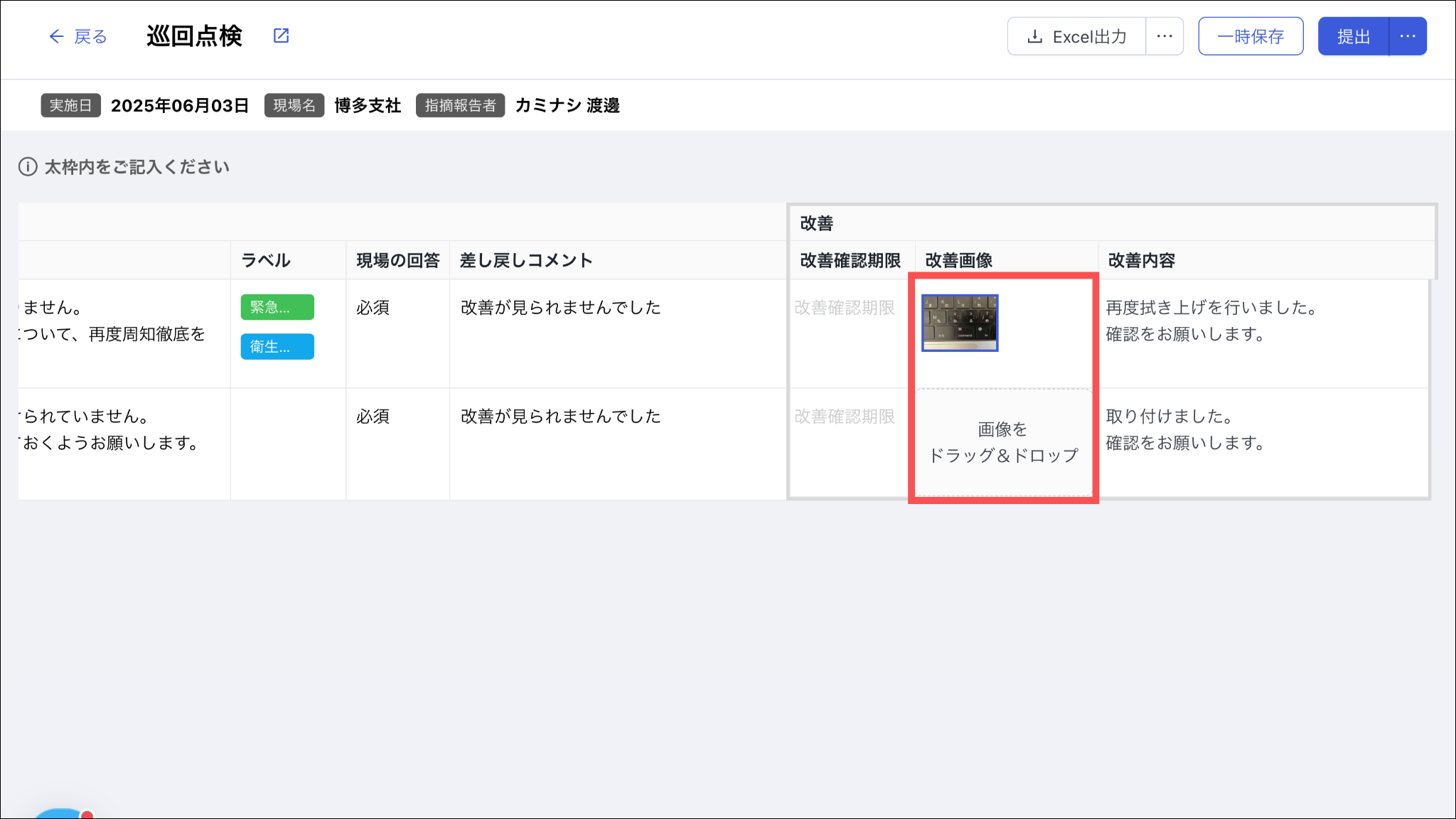Click the info icon near 太枠内をご記入ください
Viewport: 1456px width, 819px height.
(28, 167)
